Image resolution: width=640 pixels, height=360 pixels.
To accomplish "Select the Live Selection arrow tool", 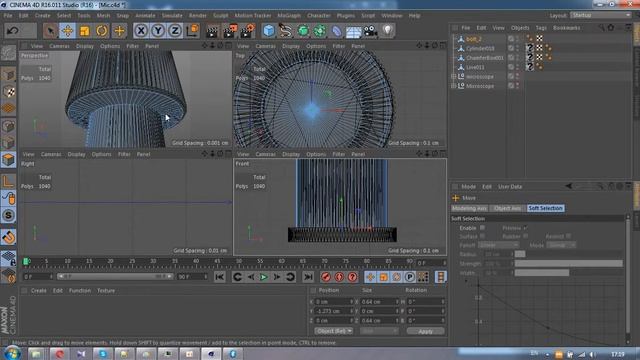I will 51,31.
